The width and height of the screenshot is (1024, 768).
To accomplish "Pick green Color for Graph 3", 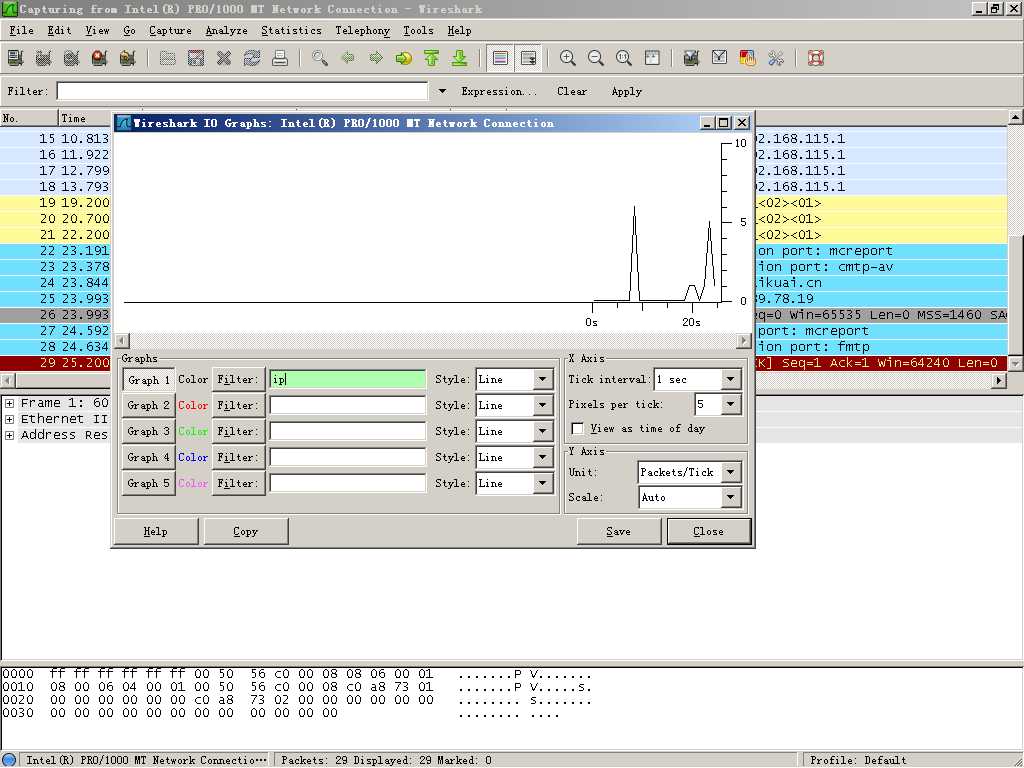I will coord(193,432).
